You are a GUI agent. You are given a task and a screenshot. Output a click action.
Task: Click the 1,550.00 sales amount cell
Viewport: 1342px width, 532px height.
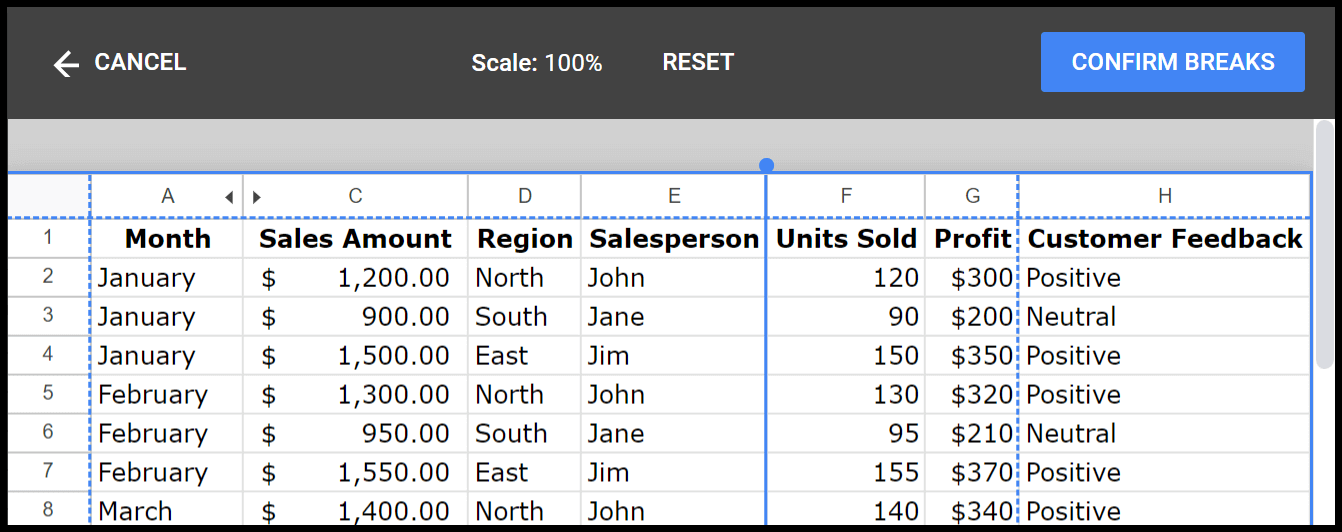355,472
